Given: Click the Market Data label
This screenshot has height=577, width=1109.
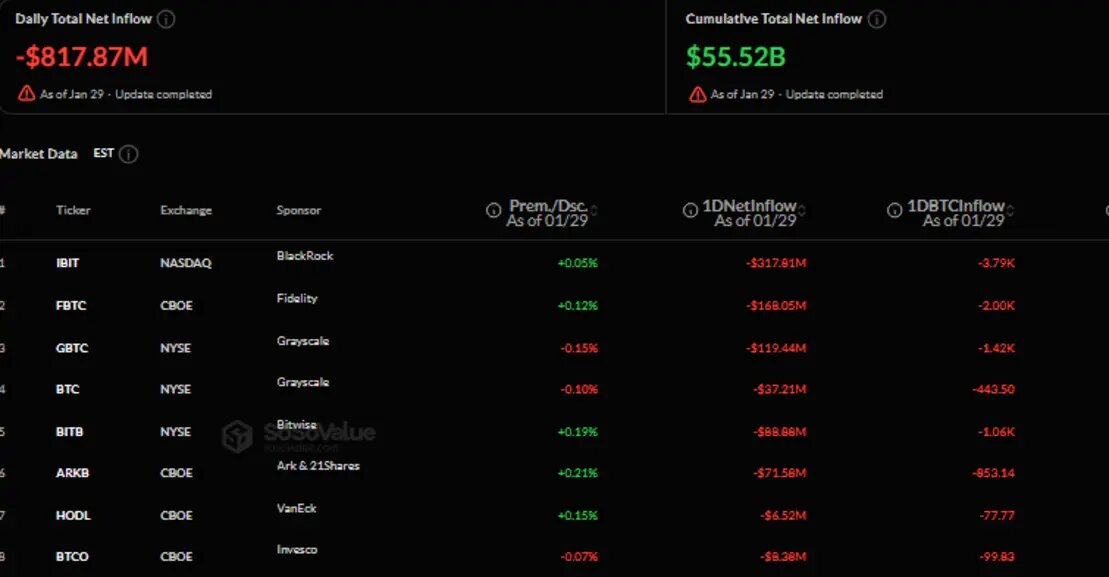Looking at the screenshot, I should click(x=38, y=154).
